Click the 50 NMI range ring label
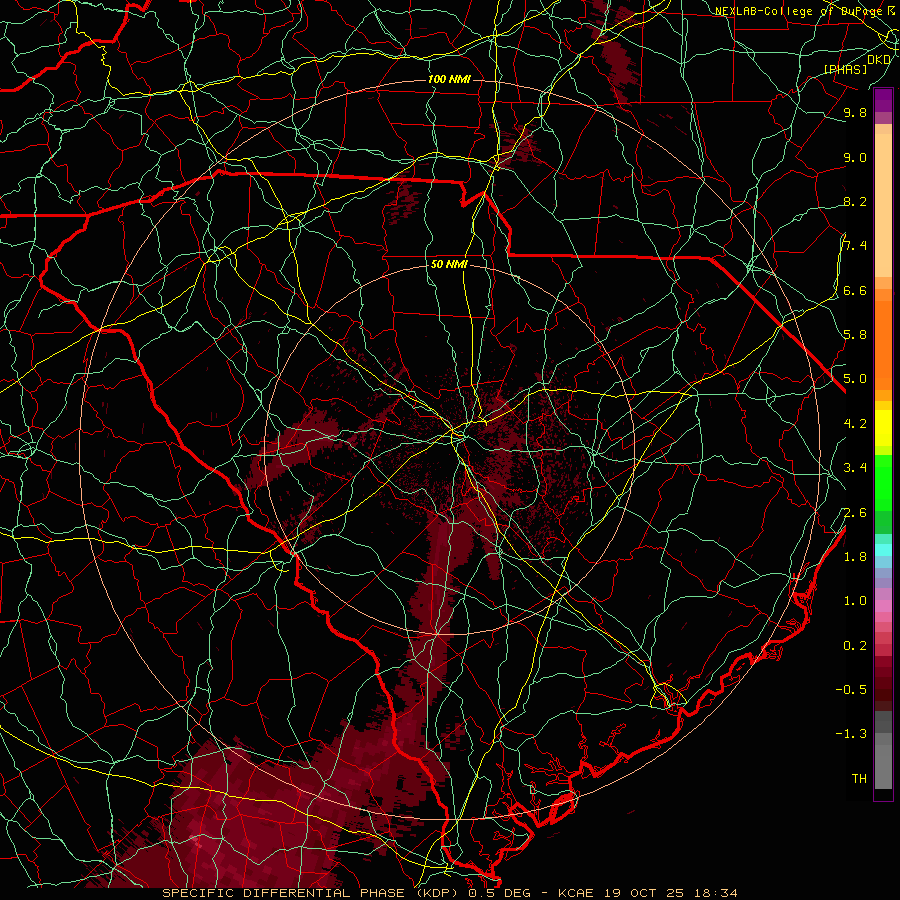The image size is (900, 900). click(x=449, y=264)
